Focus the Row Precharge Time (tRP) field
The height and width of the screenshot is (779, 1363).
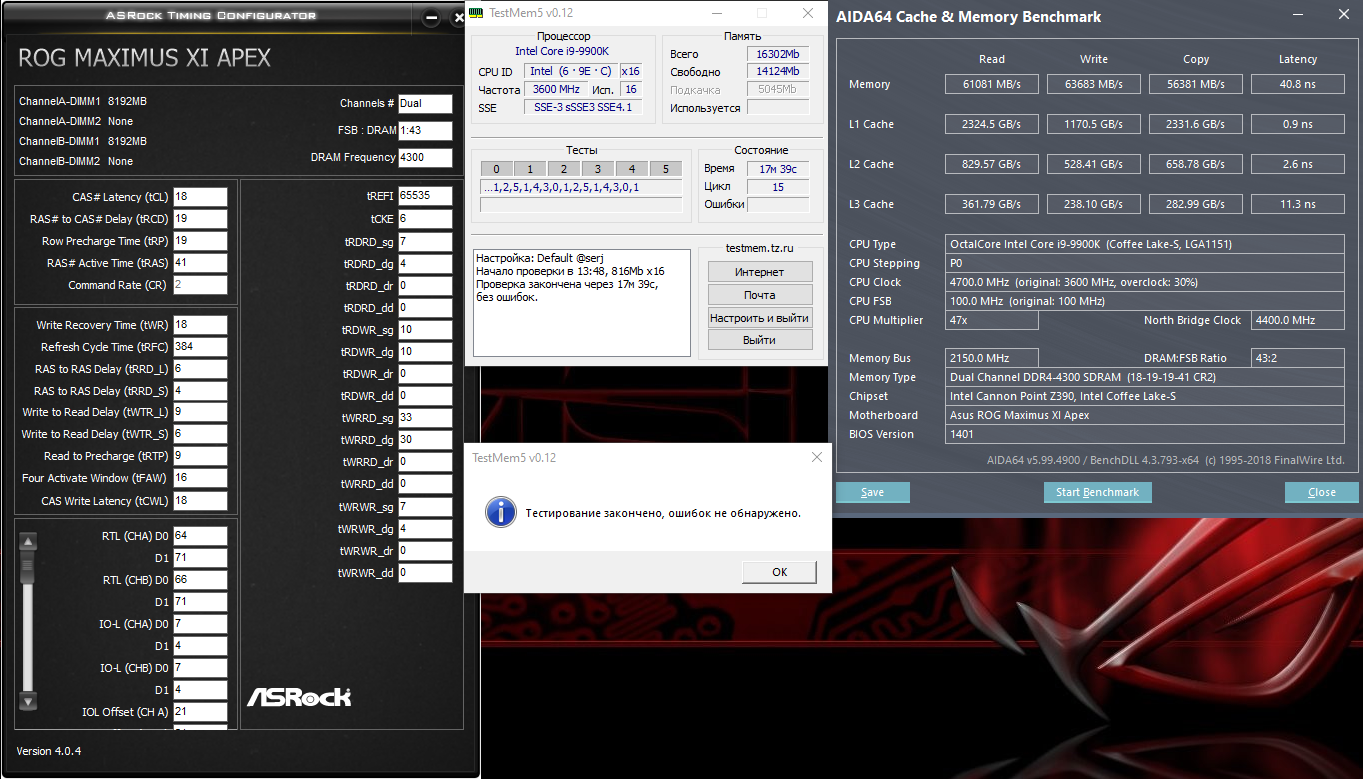[x=200, y=241]
